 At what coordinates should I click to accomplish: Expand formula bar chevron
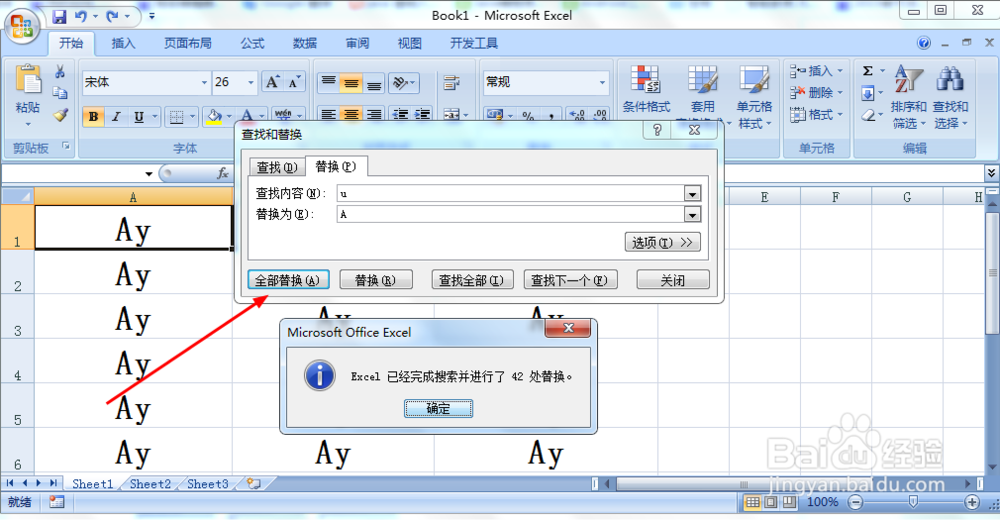pos(991,173)
